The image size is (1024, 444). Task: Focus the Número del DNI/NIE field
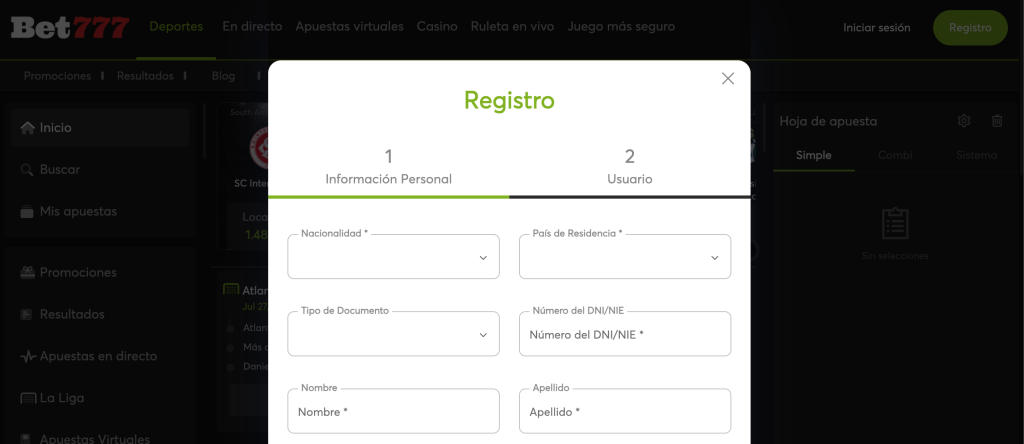tap(625, 335)
